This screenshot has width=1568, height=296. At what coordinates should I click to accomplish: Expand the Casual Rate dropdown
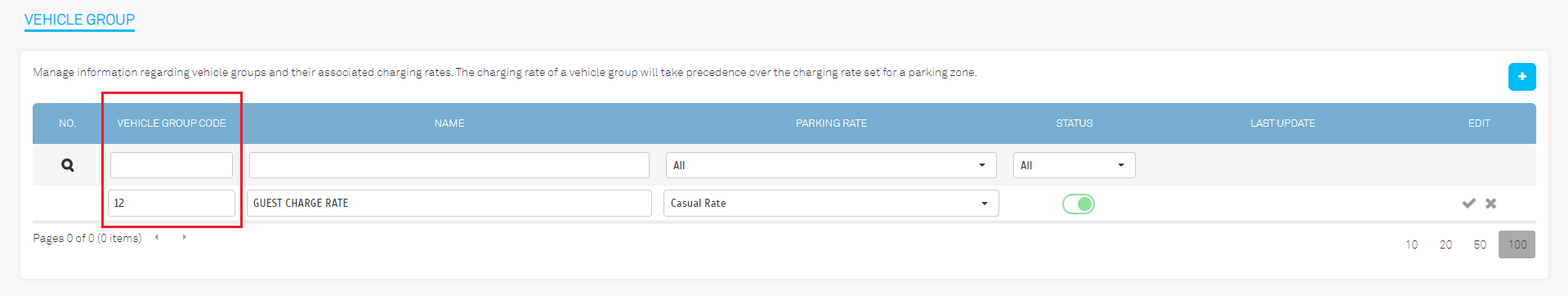pos(831,203)
